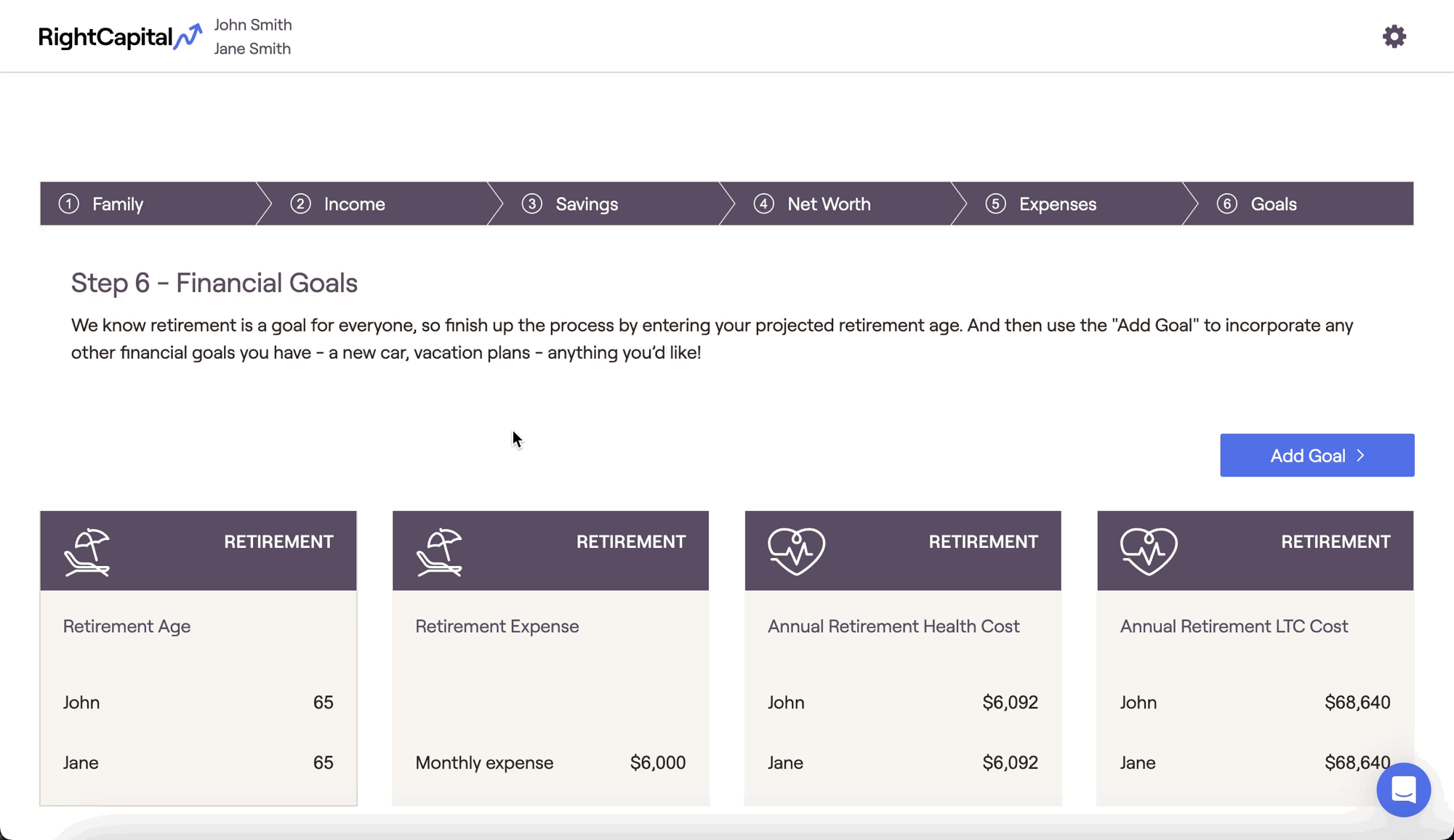The height and width of the screenshot is (840, 1454).
Task: Select the Goals step
Action: (x=1273, y=204)
